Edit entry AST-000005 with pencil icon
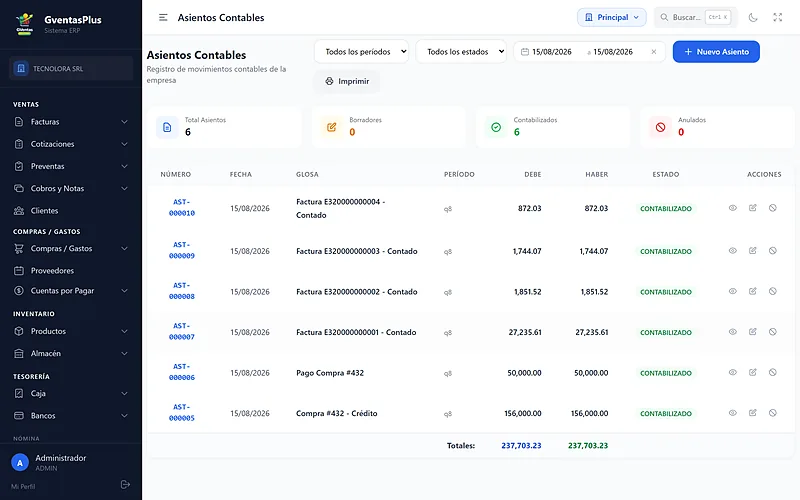800x500 pixels. click(753, 413)
